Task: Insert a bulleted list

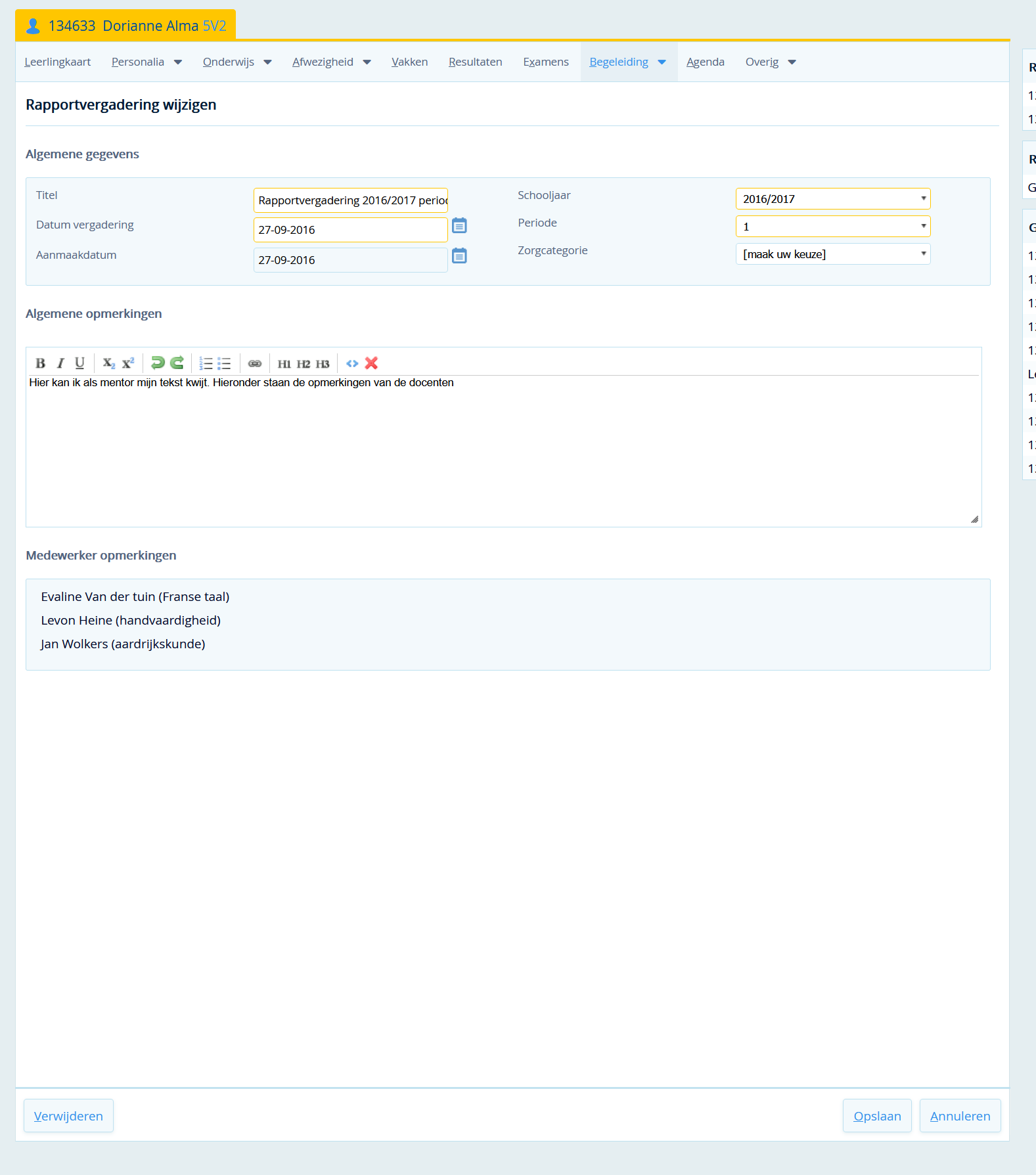Action: [224, 363]
